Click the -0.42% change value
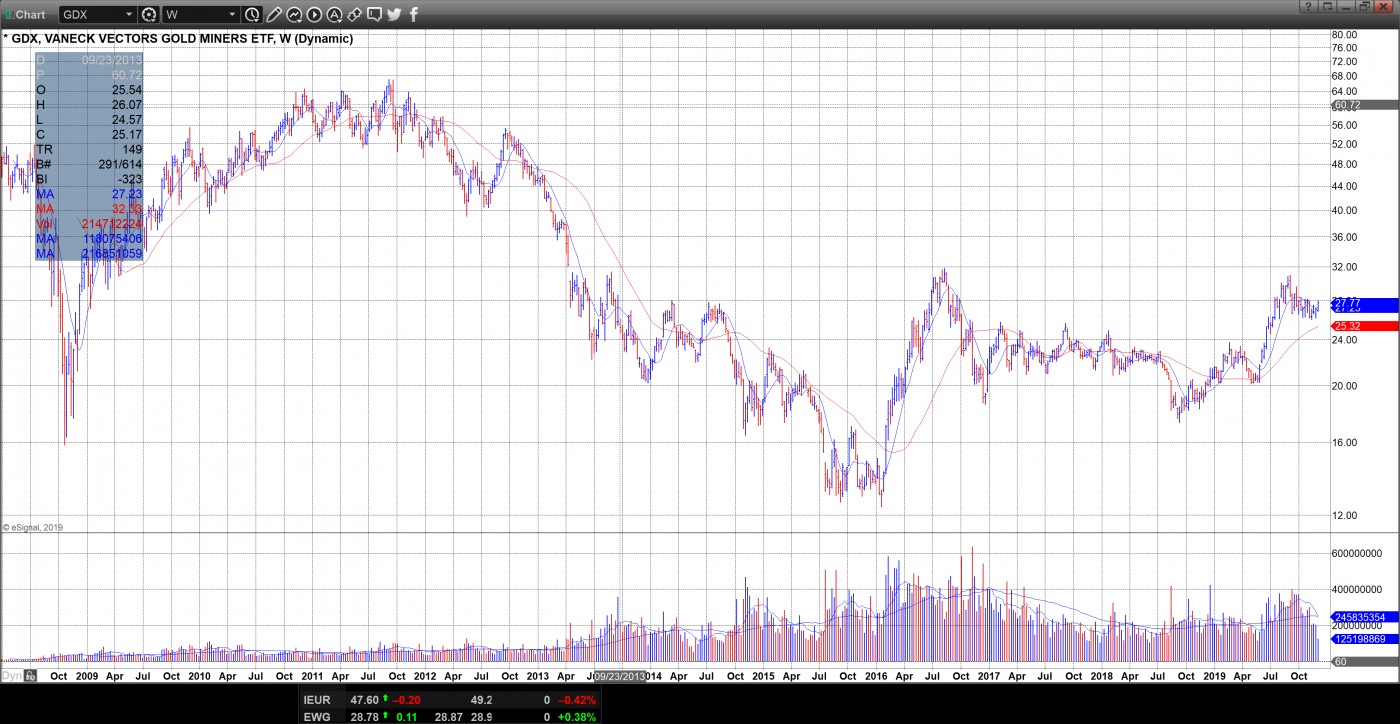This screenshot has height=724, width=1400. pos(577,700)
